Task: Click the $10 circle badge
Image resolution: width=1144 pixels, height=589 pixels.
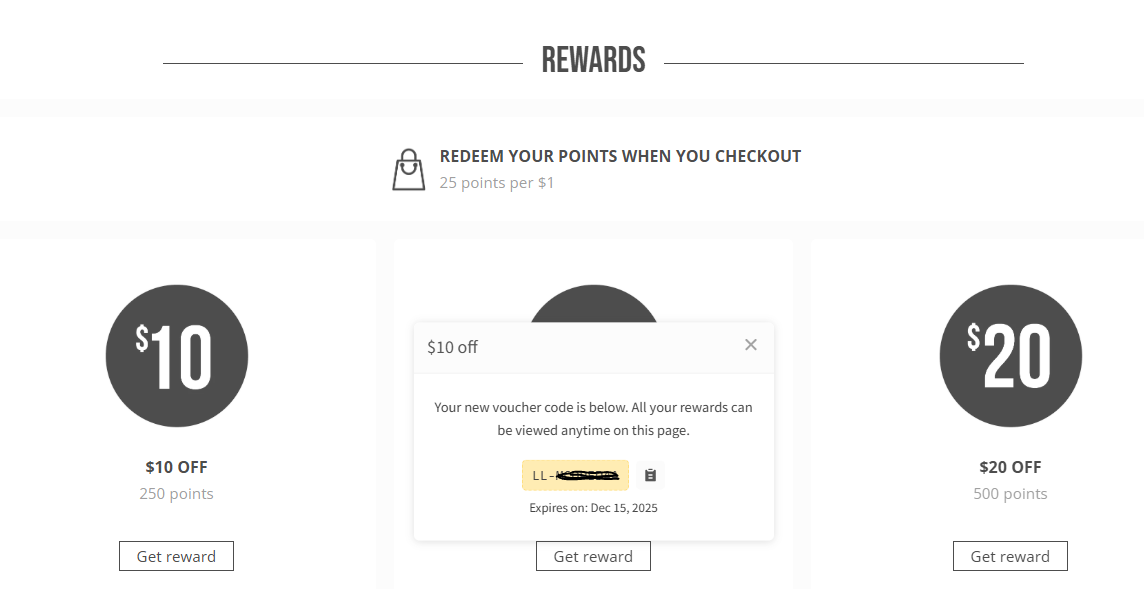Action: point(177,356)
